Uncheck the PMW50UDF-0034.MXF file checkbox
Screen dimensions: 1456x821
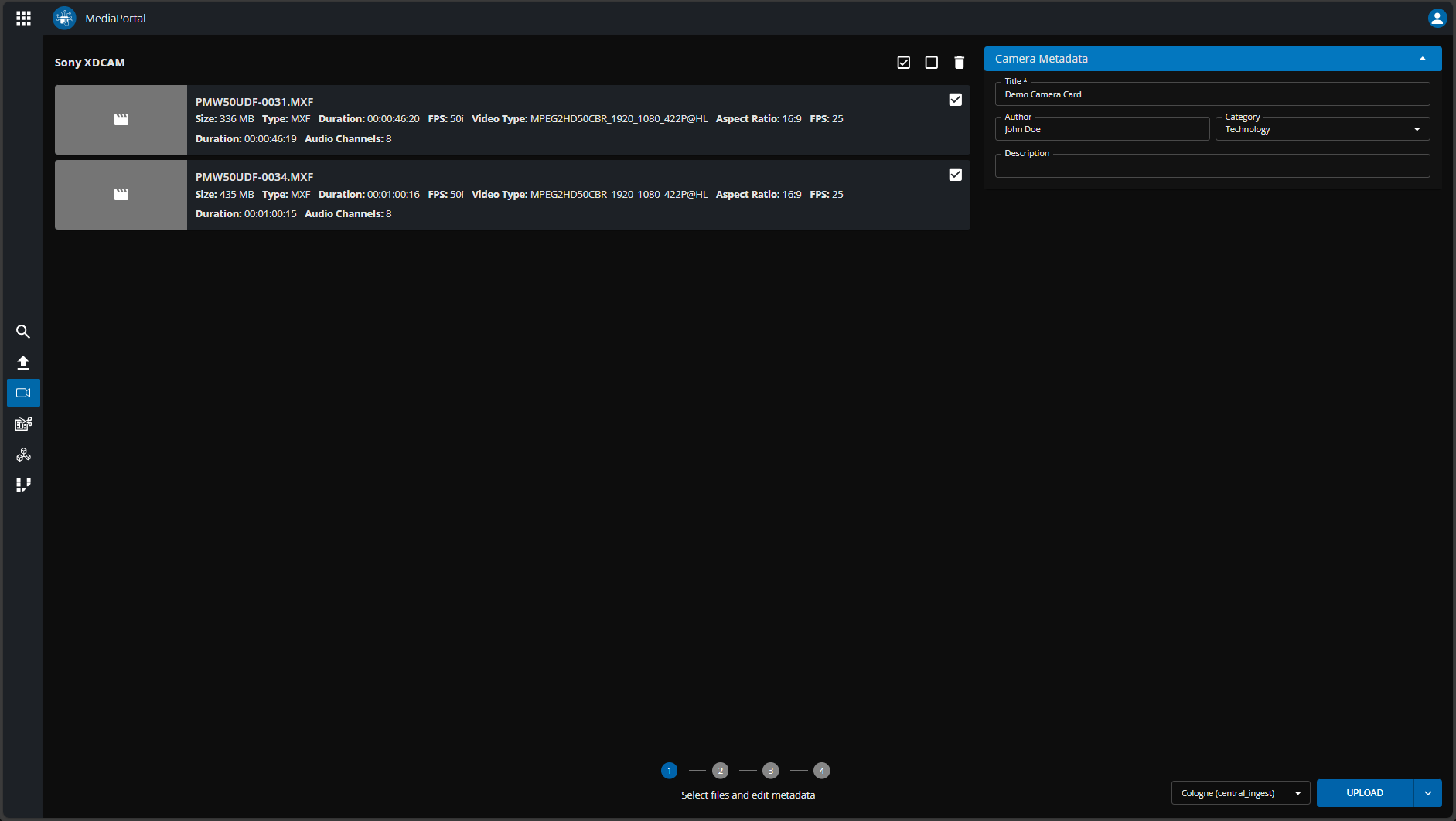(955, 175)
